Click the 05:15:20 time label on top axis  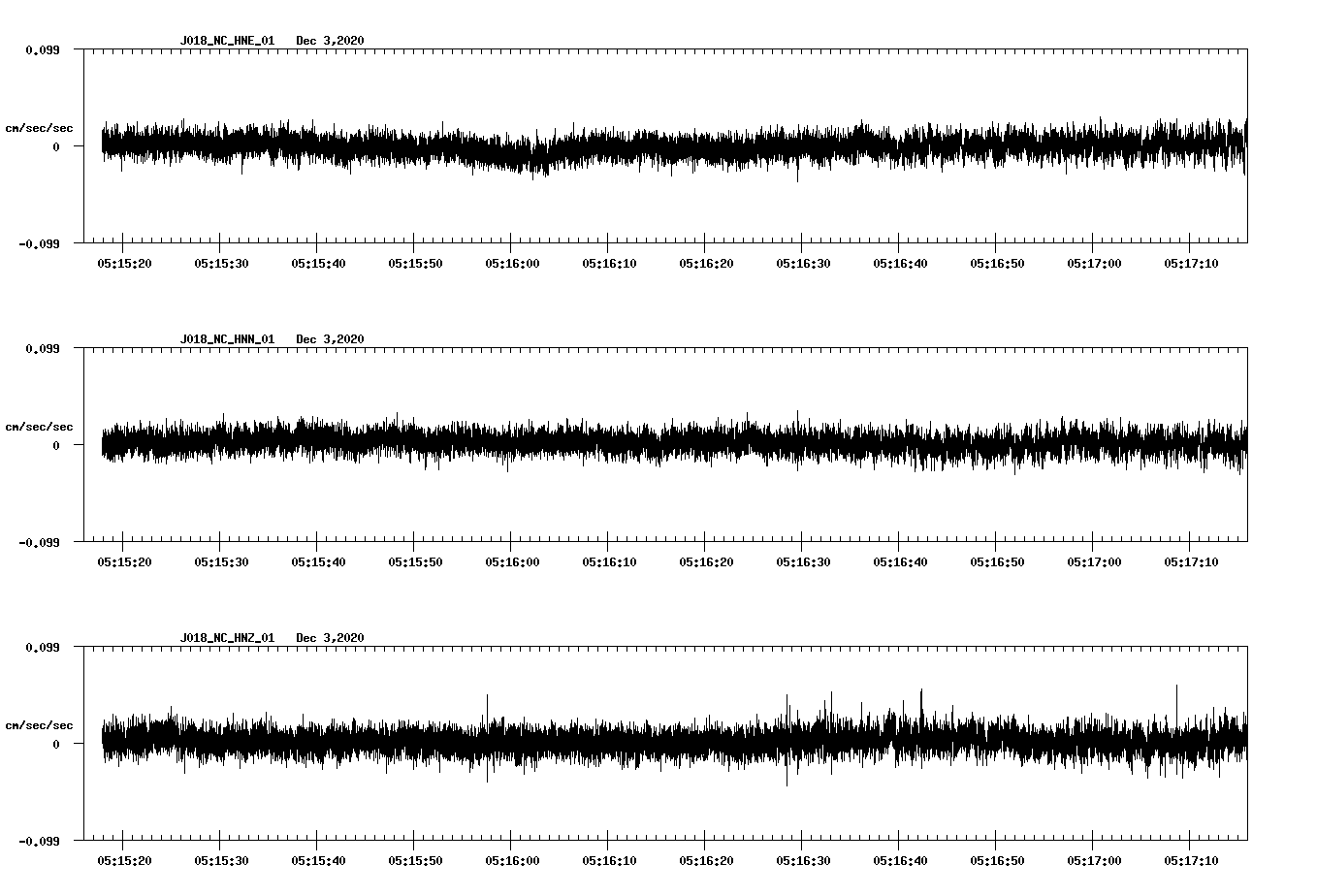point(122,261)
